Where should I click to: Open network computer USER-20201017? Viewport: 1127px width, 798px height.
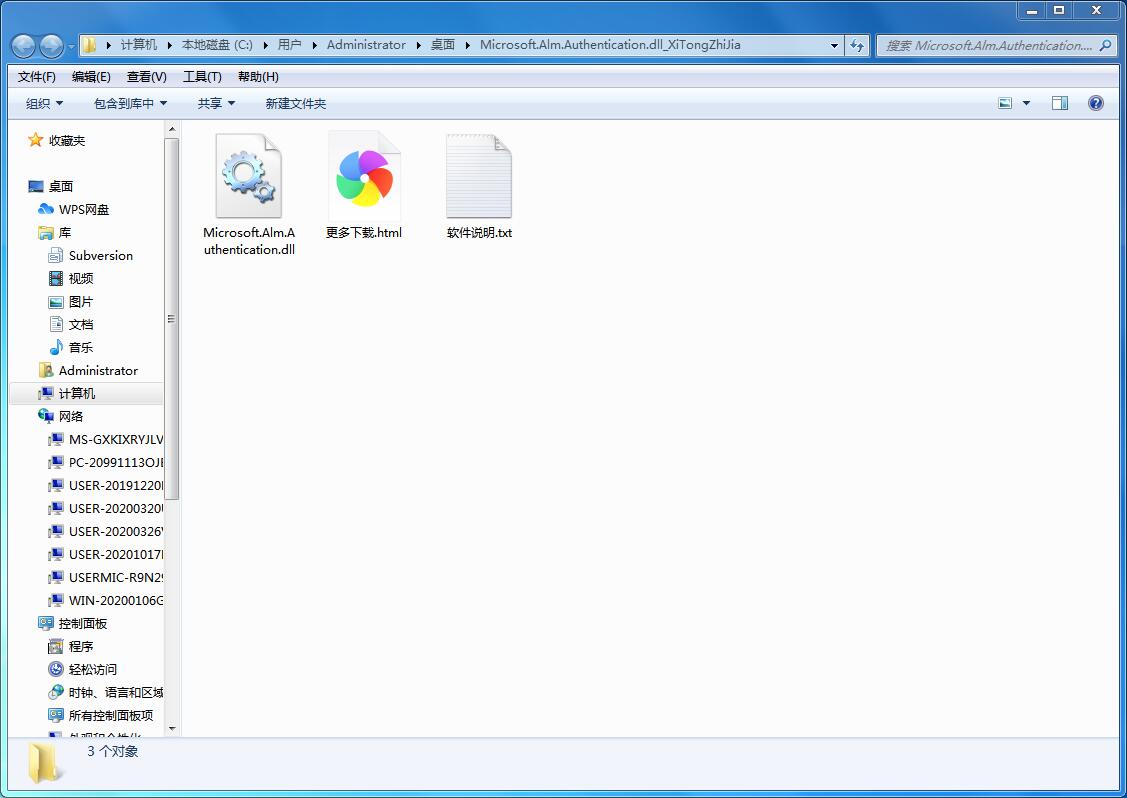click(116, 555)
